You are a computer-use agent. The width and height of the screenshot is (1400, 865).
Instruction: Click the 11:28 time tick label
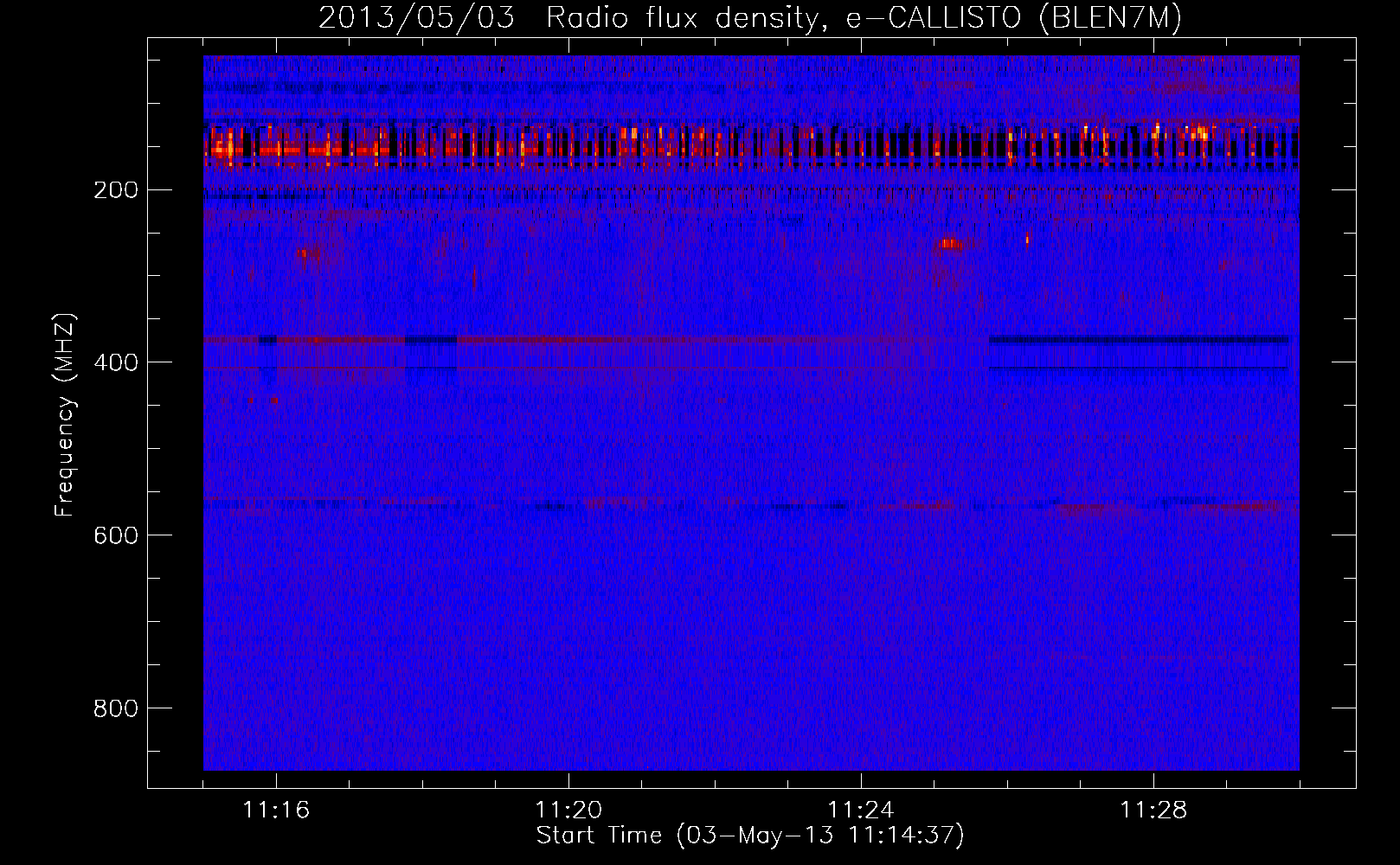pyautogui.click(x=1153, y=811)
